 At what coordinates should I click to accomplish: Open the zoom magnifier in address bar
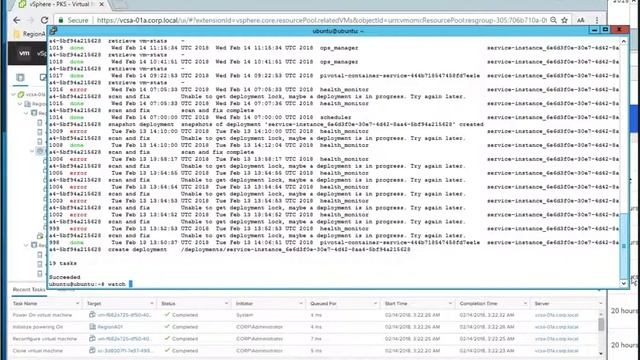553,20
